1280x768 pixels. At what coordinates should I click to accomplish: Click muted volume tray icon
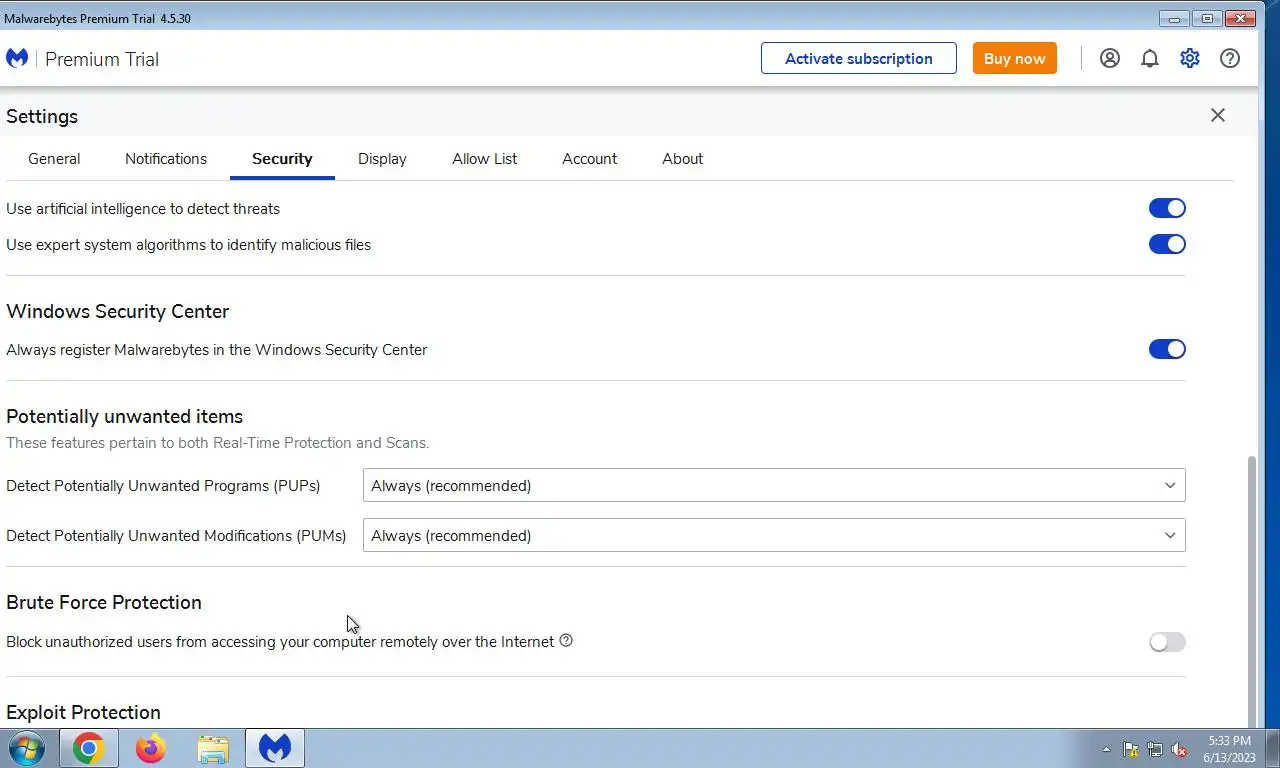[1179, 749]
